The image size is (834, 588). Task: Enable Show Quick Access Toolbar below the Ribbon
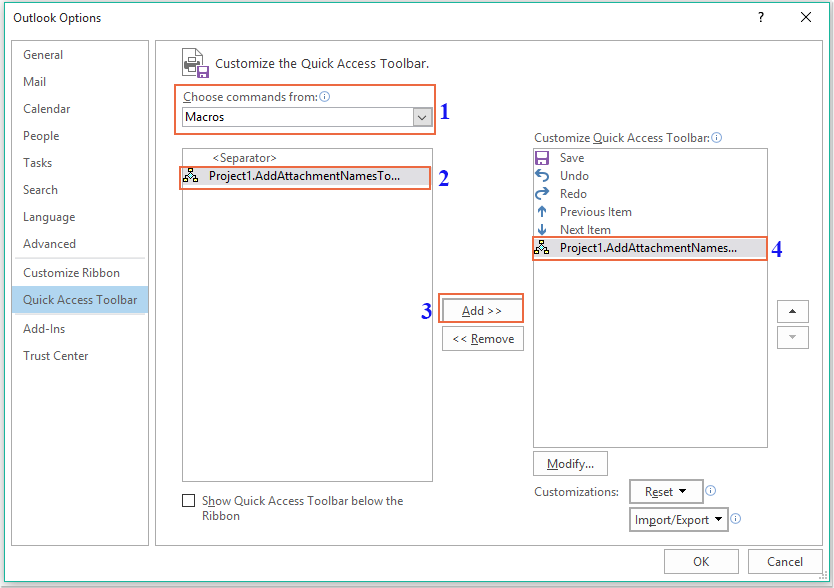[x=189, y=500]
